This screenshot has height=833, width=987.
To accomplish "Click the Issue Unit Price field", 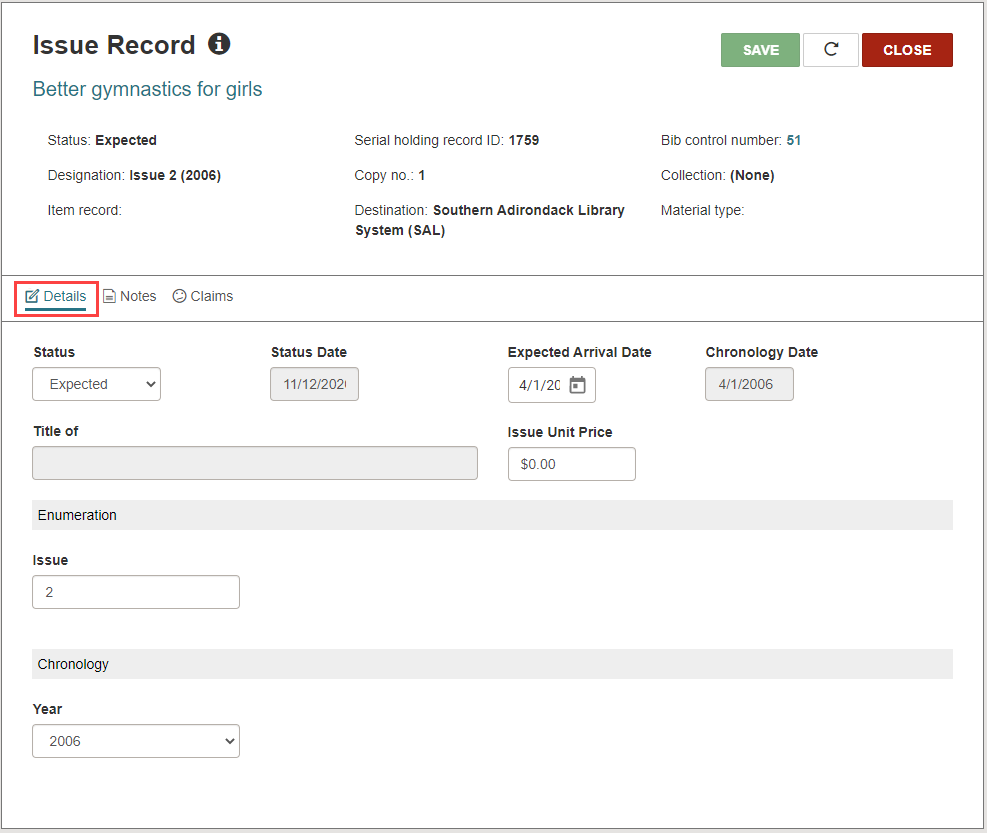I will pyautogui.click(x=572, y=464).
